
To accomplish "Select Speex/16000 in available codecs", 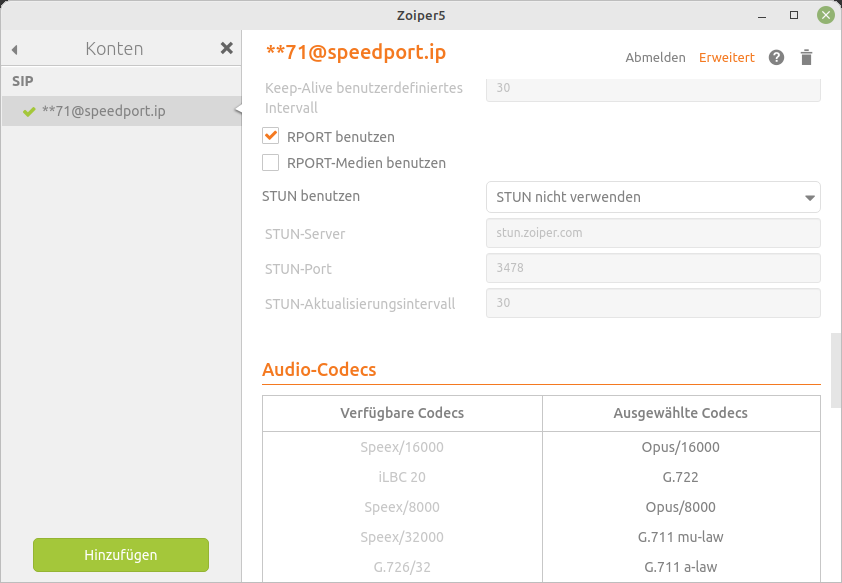I will [x=402, y=447].
